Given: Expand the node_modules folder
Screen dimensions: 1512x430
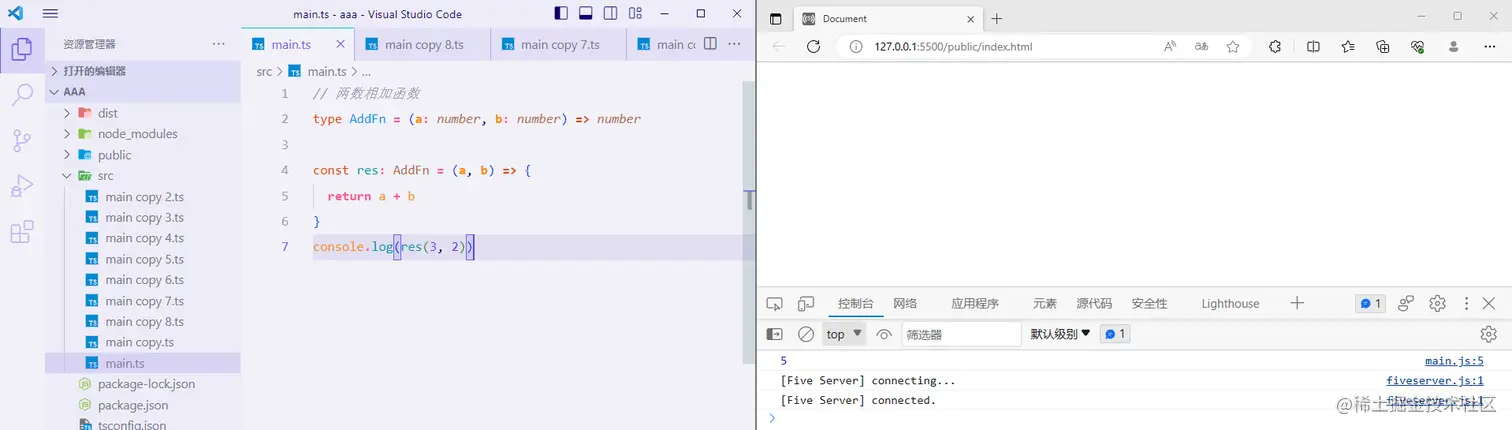Looking at the screenshot, I should (x=142, y=134).
